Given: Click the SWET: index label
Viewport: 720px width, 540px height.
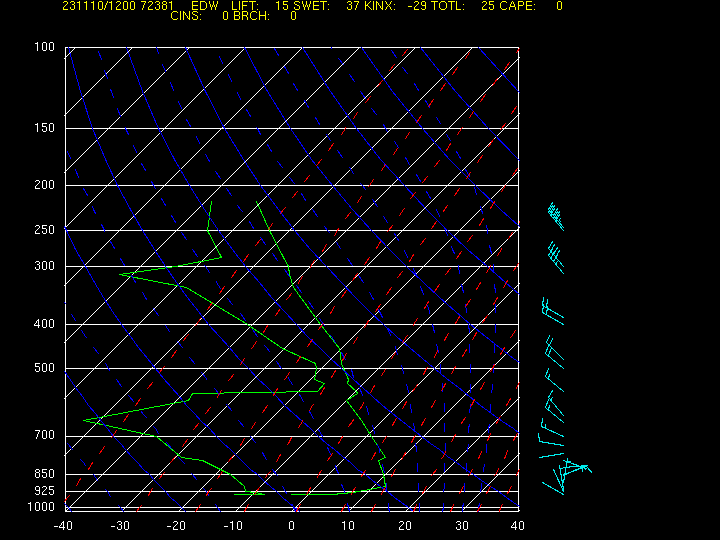Looking at the screenshot, I should [x=311, y=6].
